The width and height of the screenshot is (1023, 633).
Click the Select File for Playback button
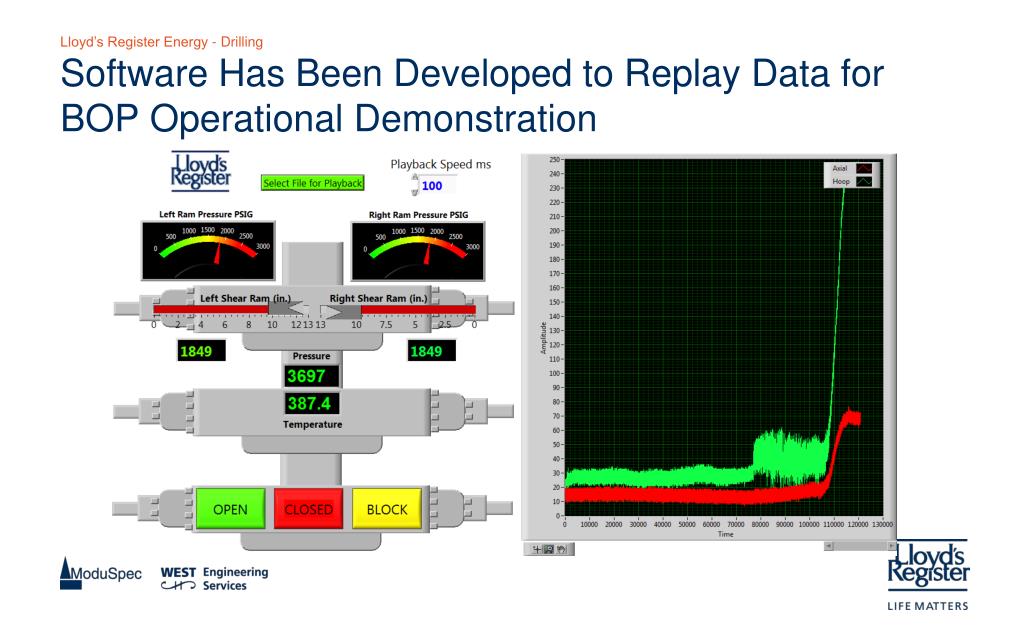click(x=313, y=183)
